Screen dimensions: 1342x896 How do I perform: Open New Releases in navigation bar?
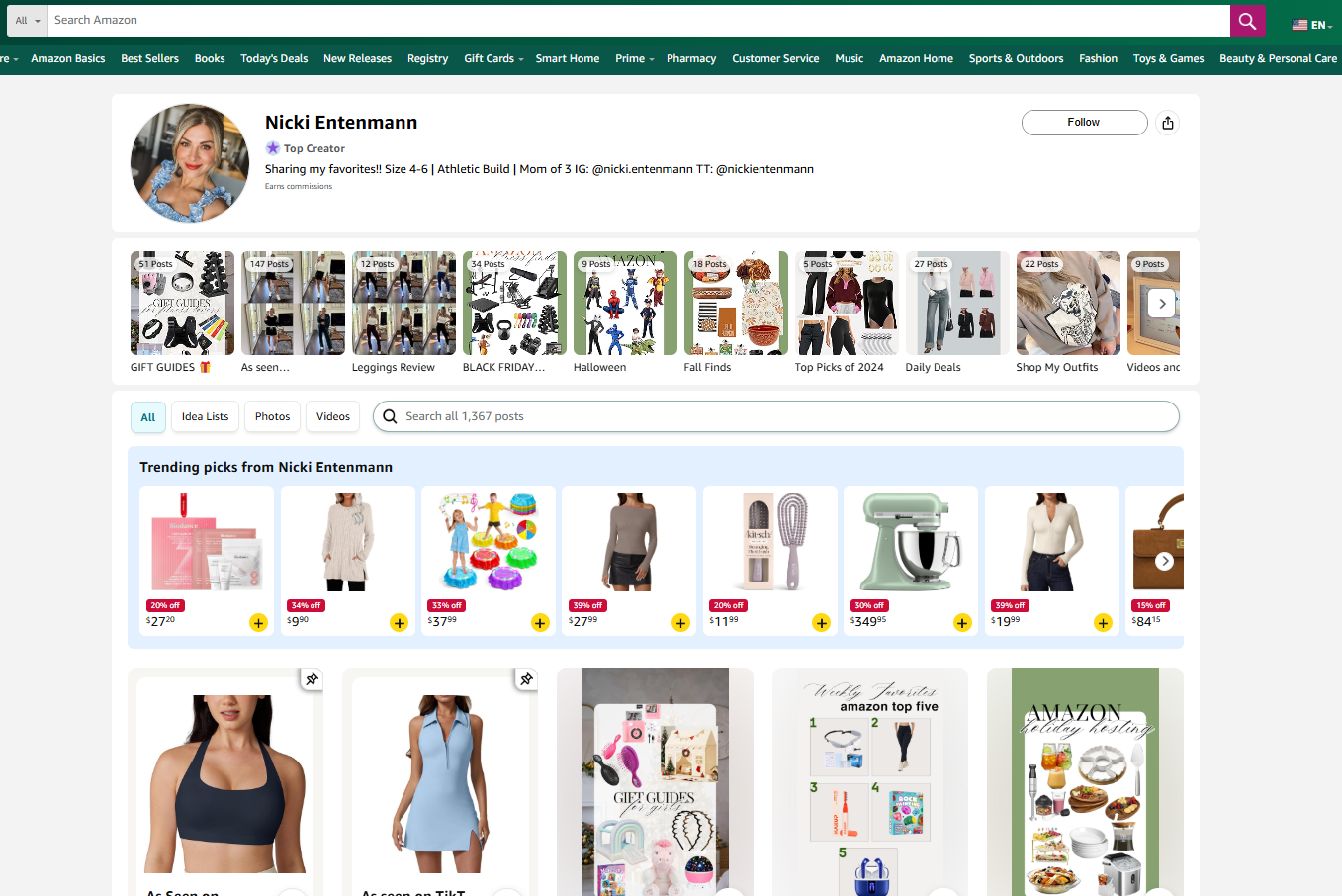coord(357,58)
